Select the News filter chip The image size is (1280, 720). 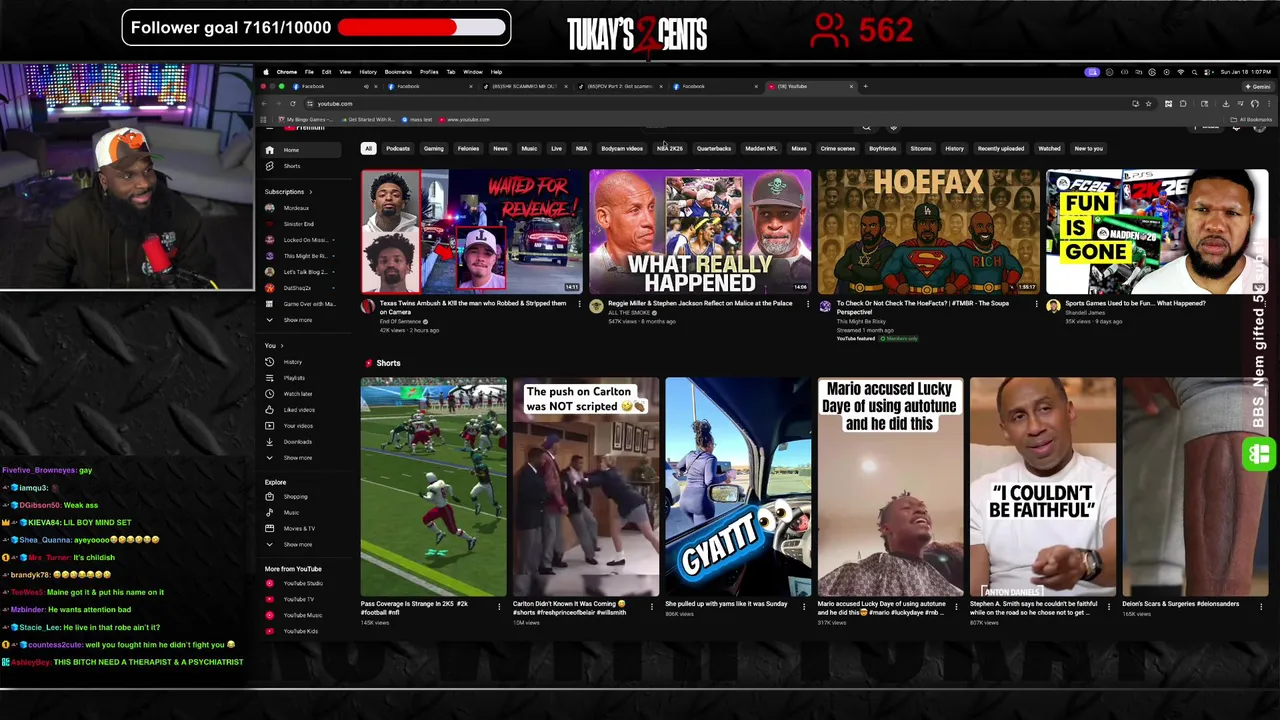500,149
